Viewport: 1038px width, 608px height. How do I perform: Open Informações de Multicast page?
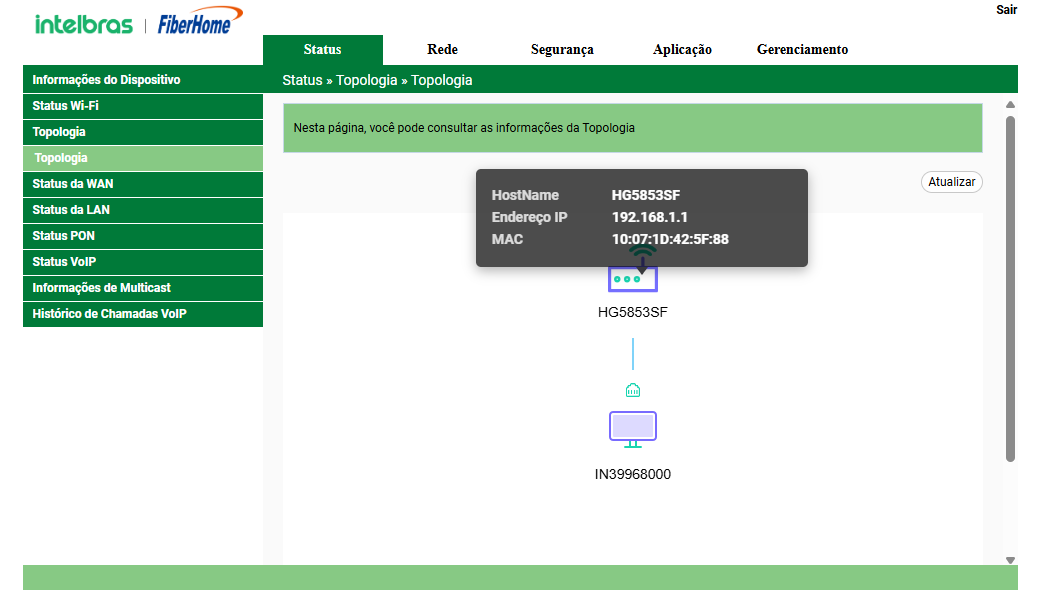coord(143,288)
